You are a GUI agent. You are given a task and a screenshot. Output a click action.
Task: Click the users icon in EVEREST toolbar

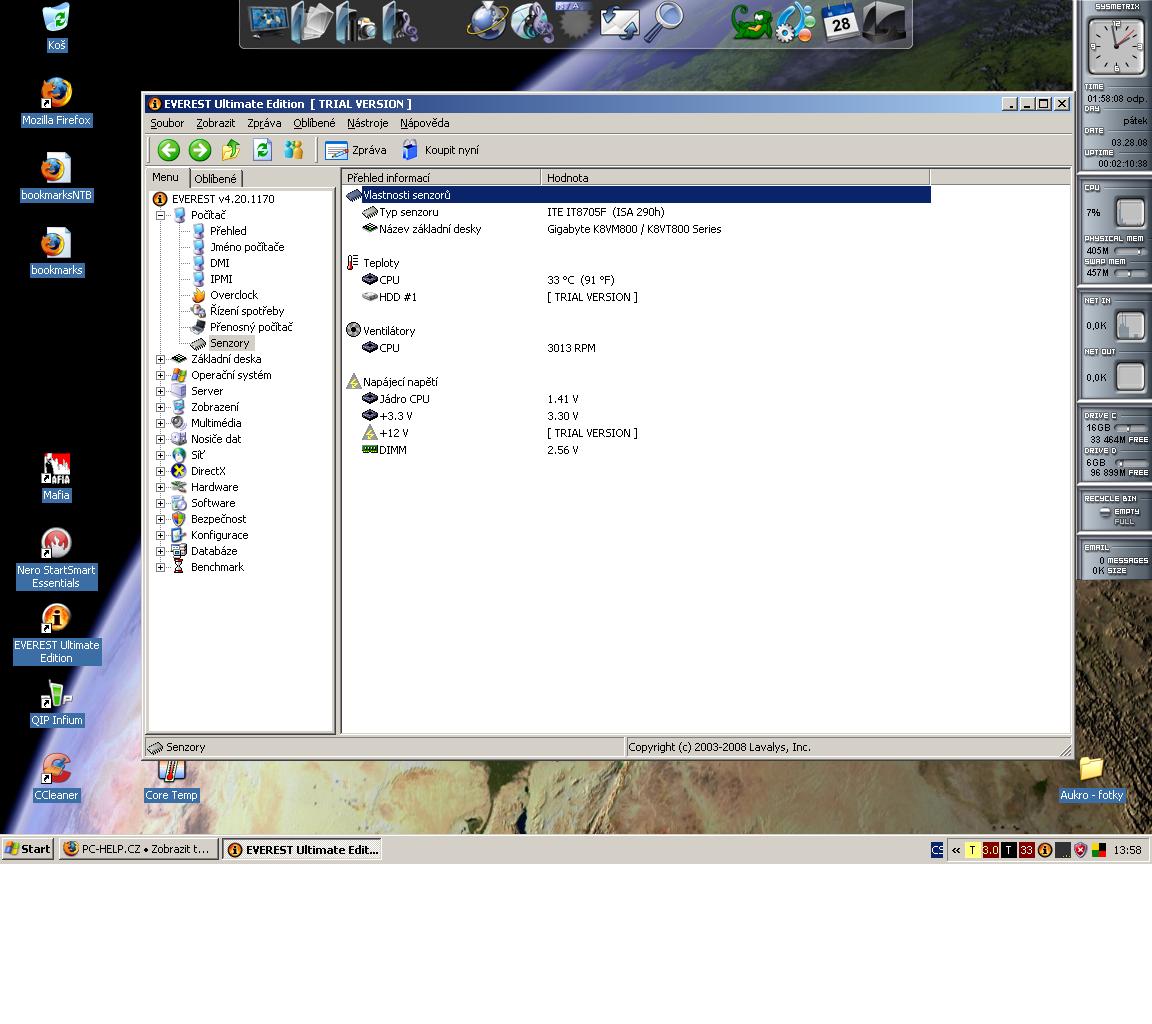coord(293,151)
